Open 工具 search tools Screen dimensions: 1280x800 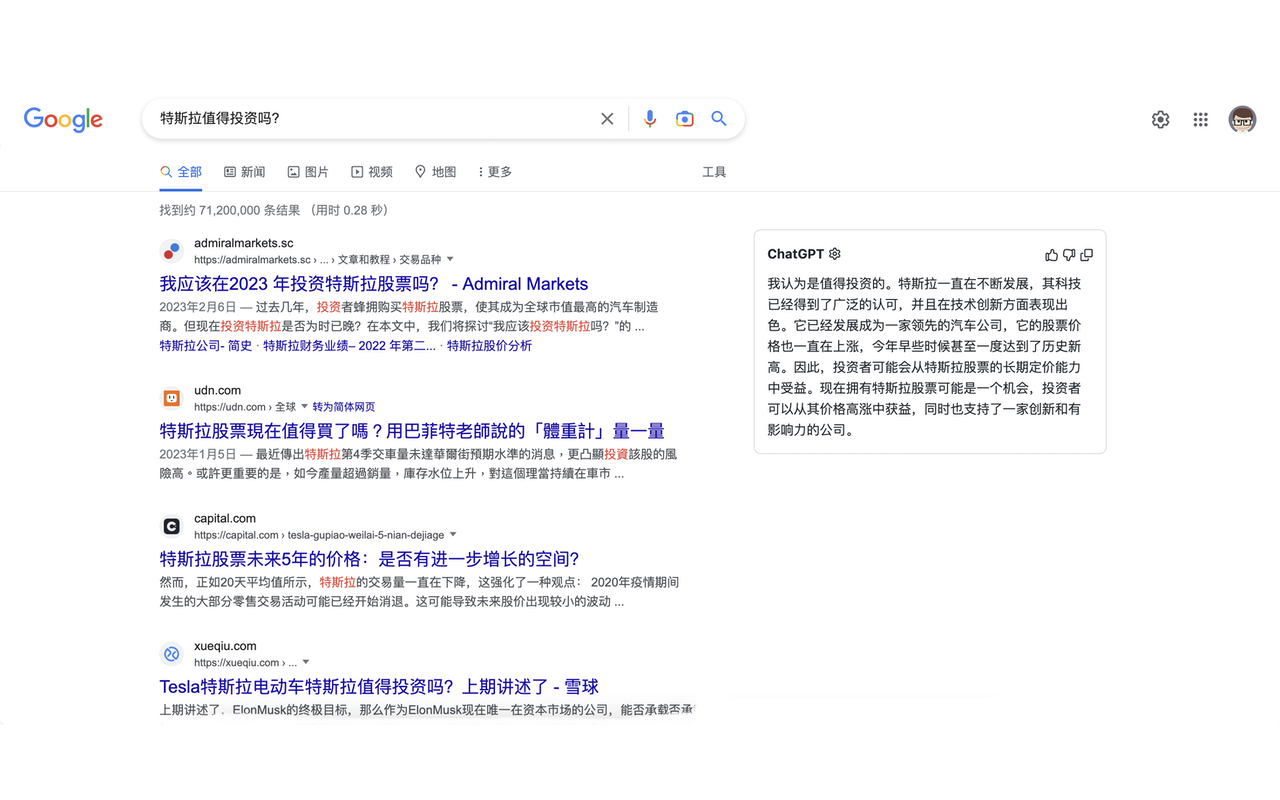point(714,172)
